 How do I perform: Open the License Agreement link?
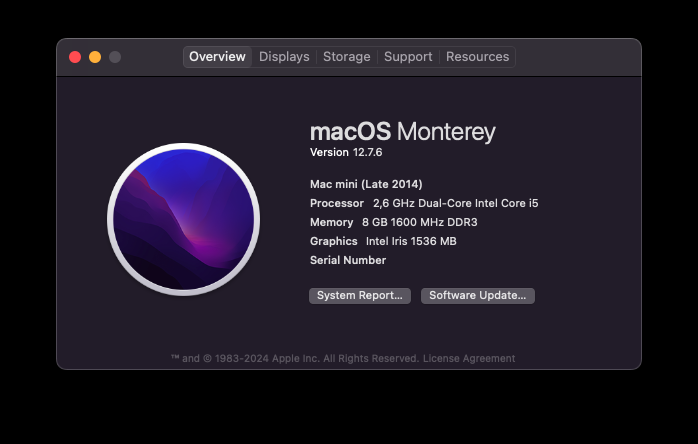click(x=469, y=358)
